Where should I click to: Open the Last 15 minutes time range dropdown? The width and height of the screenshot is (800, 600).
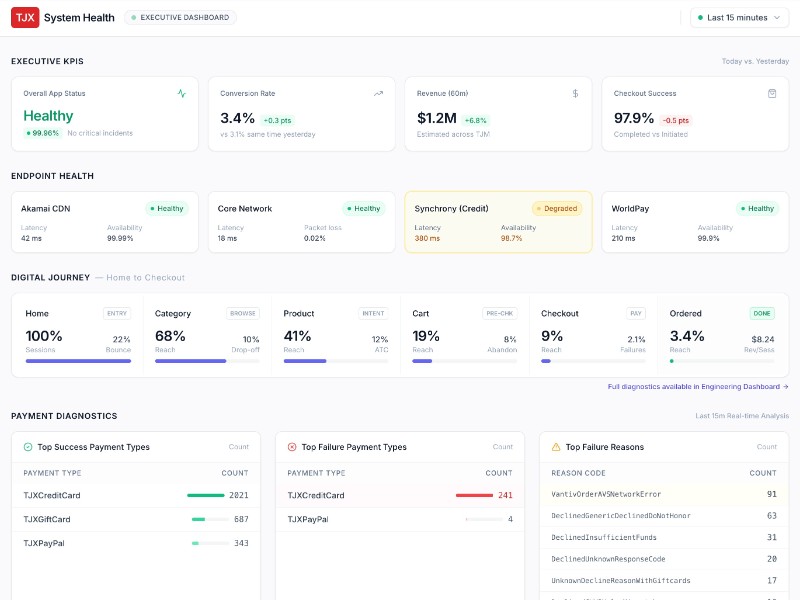(x=738, y=17)
